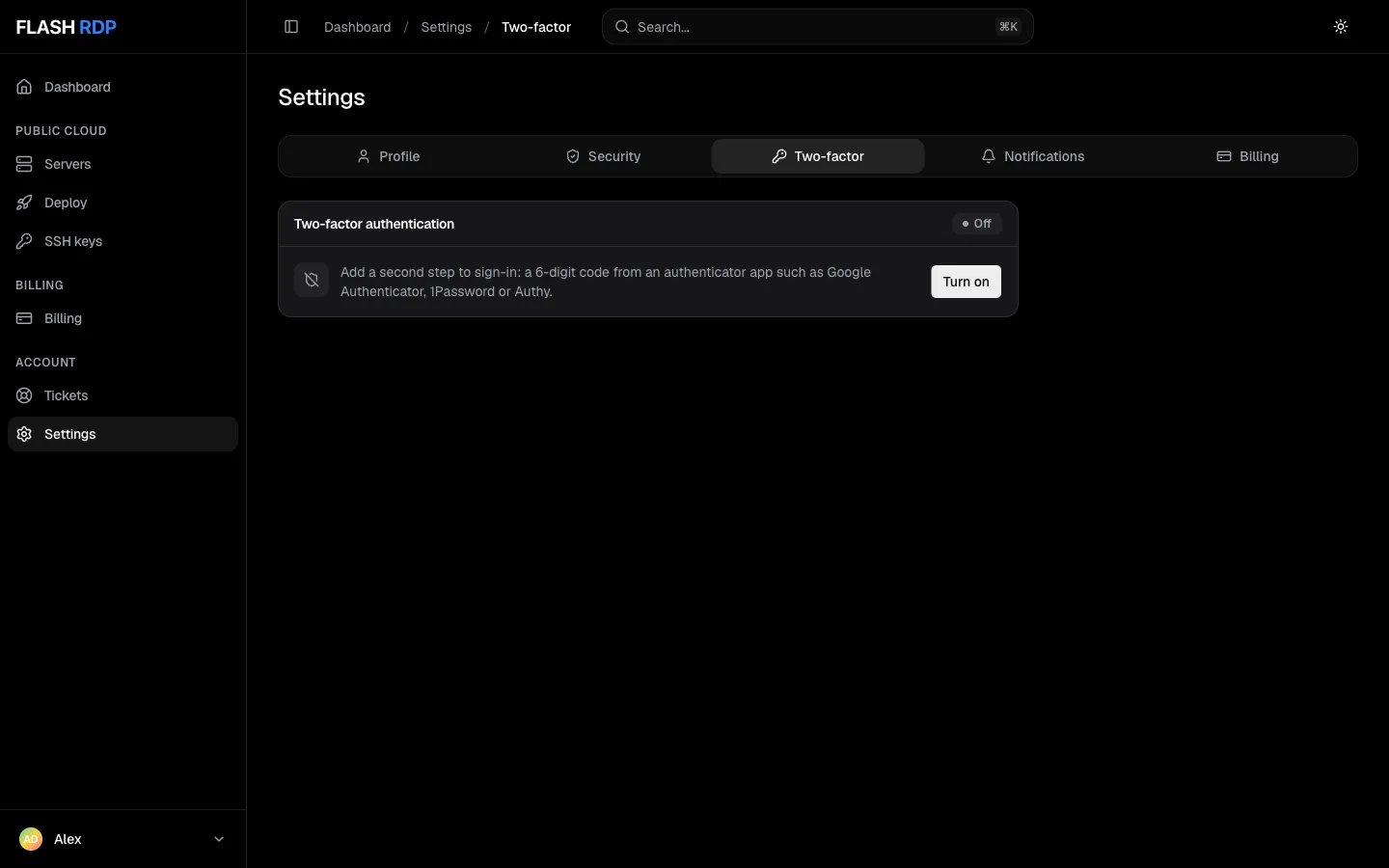Click the card icon on Billing tab
Viewport: 1389px width, 868px height.
click(x=1223, y=156)
